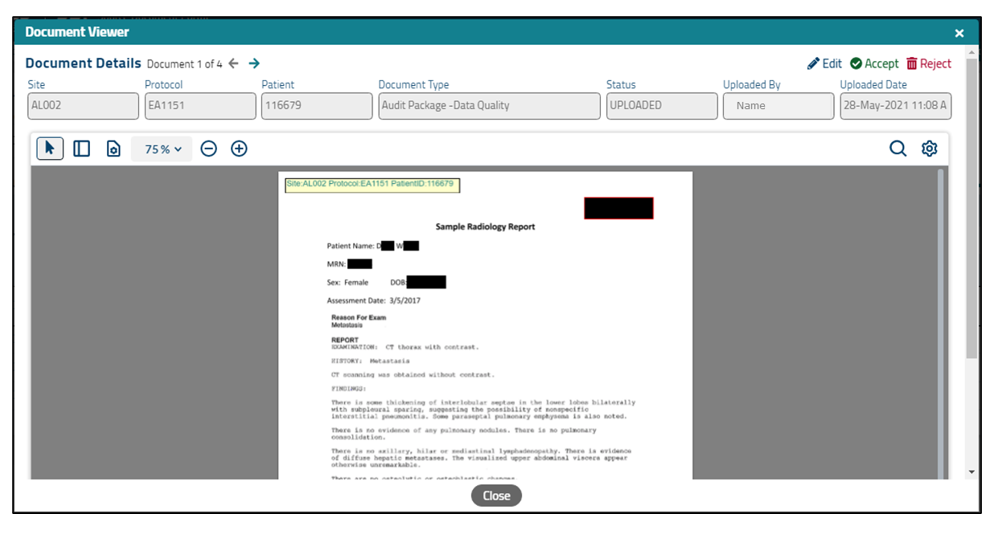Click the 'Document 1 of 4' text
This screenshot has width=1005, height=537.
tap(185, 64)
